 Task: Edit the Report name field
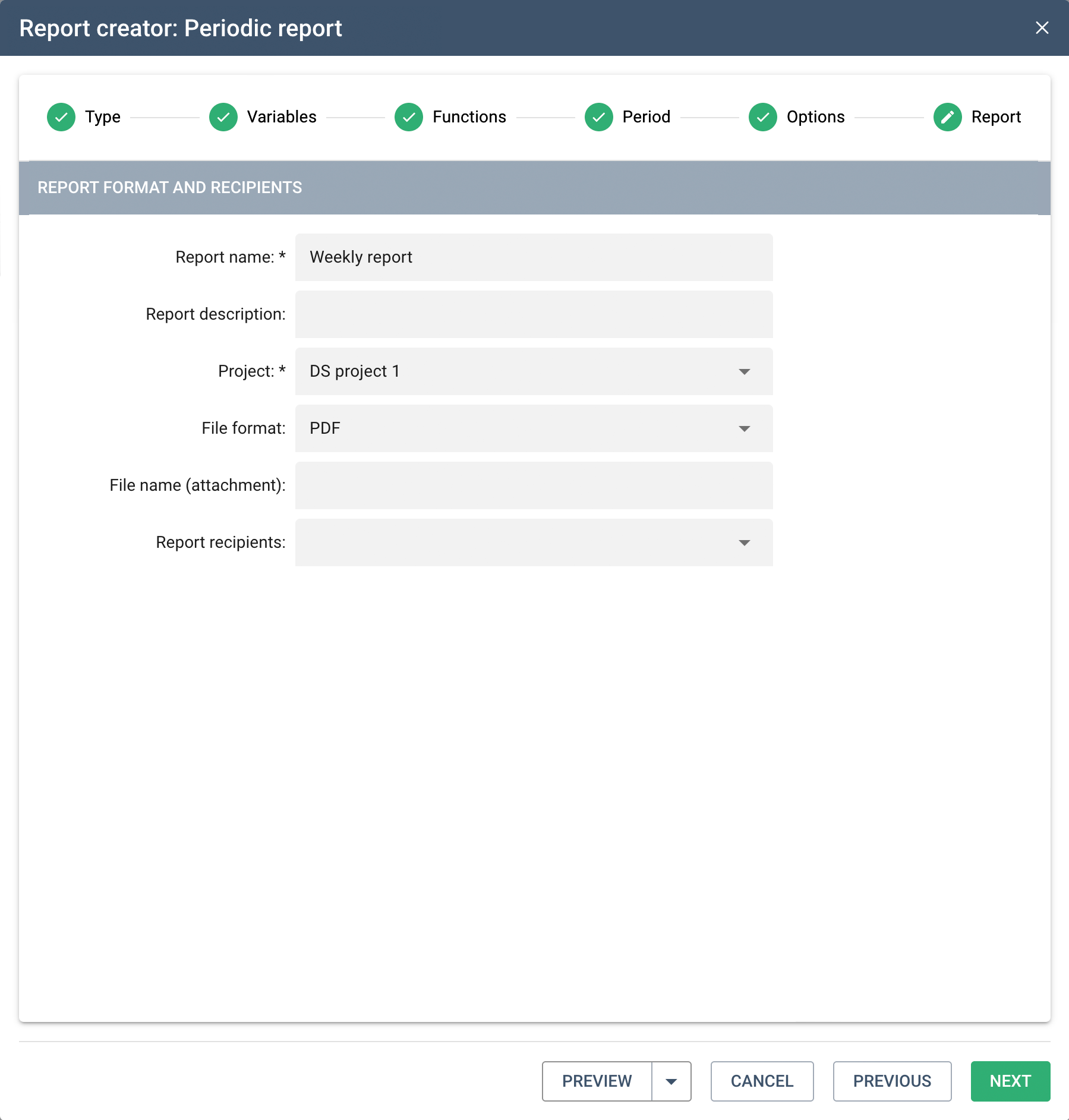[x=534, y=257]
